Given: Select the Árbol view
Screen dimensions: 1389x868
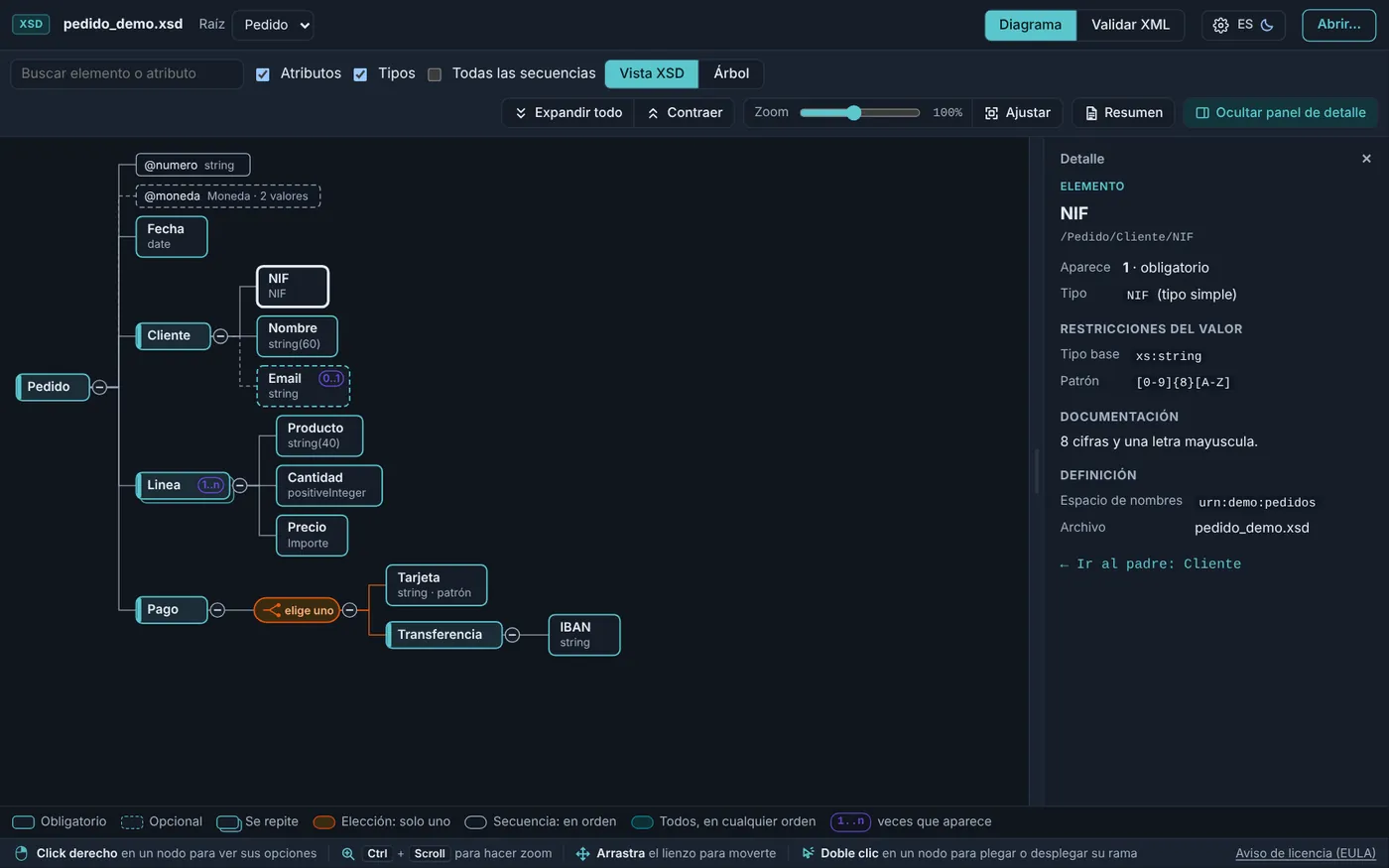Looking at the screenshot, I should 731,73.
